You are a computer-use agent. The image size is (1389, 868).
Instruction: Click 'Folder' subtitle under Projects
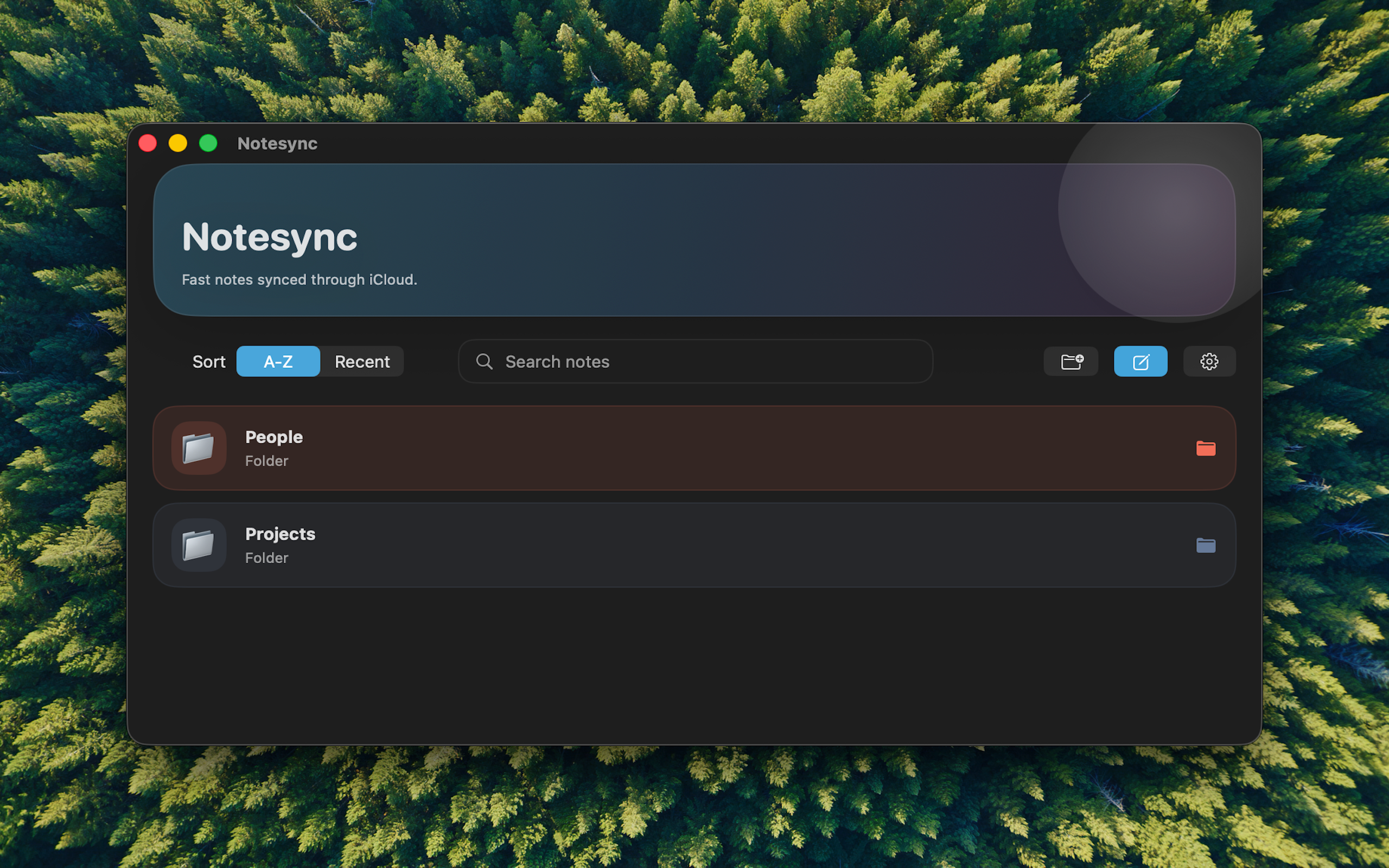[266, 558]
